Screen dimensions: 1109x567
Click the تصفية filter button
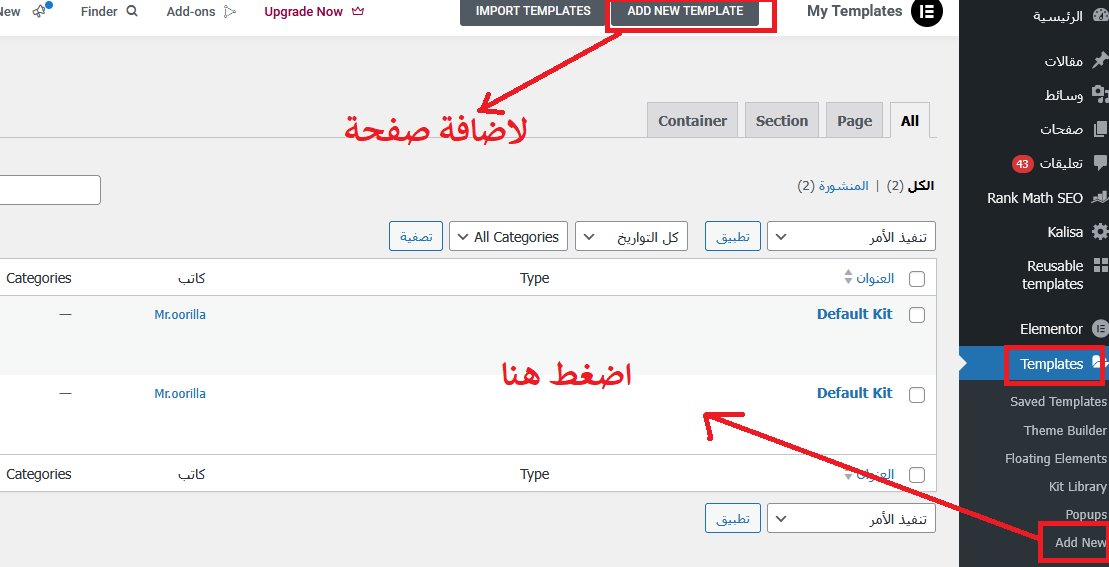(x=416, y=236)
